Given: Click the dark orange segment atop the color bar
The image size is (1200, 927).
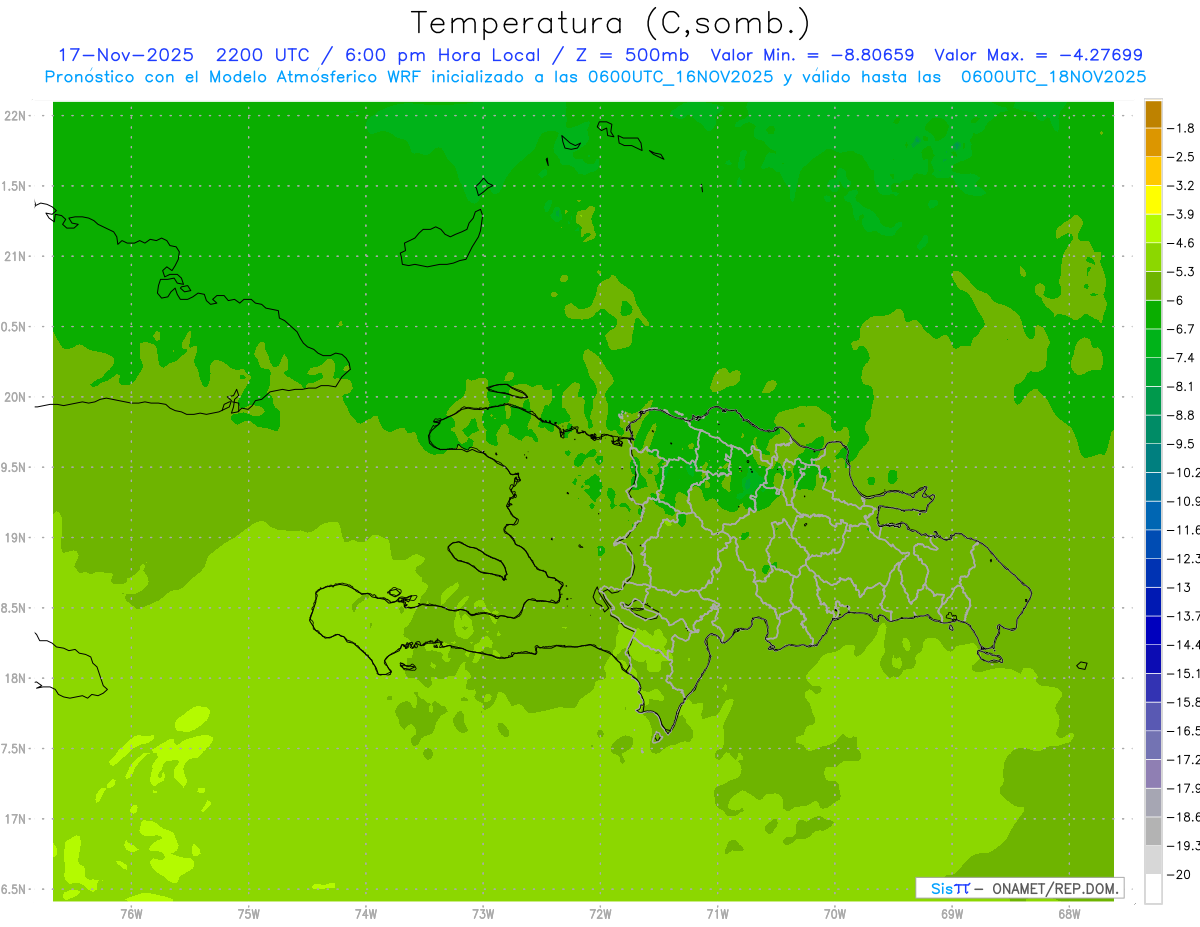Looking at the screenshot, I should point(1153,114).
